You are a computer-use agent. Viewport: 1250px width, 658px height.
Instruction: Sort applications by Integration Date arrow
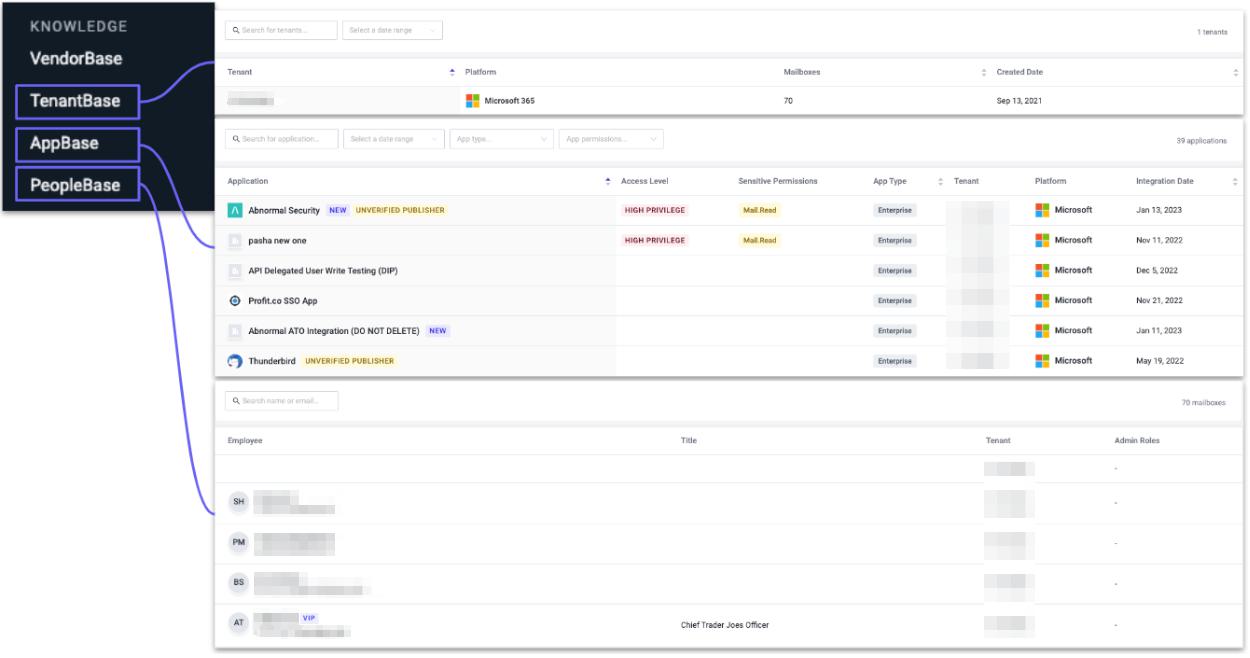pos(1235,181)
